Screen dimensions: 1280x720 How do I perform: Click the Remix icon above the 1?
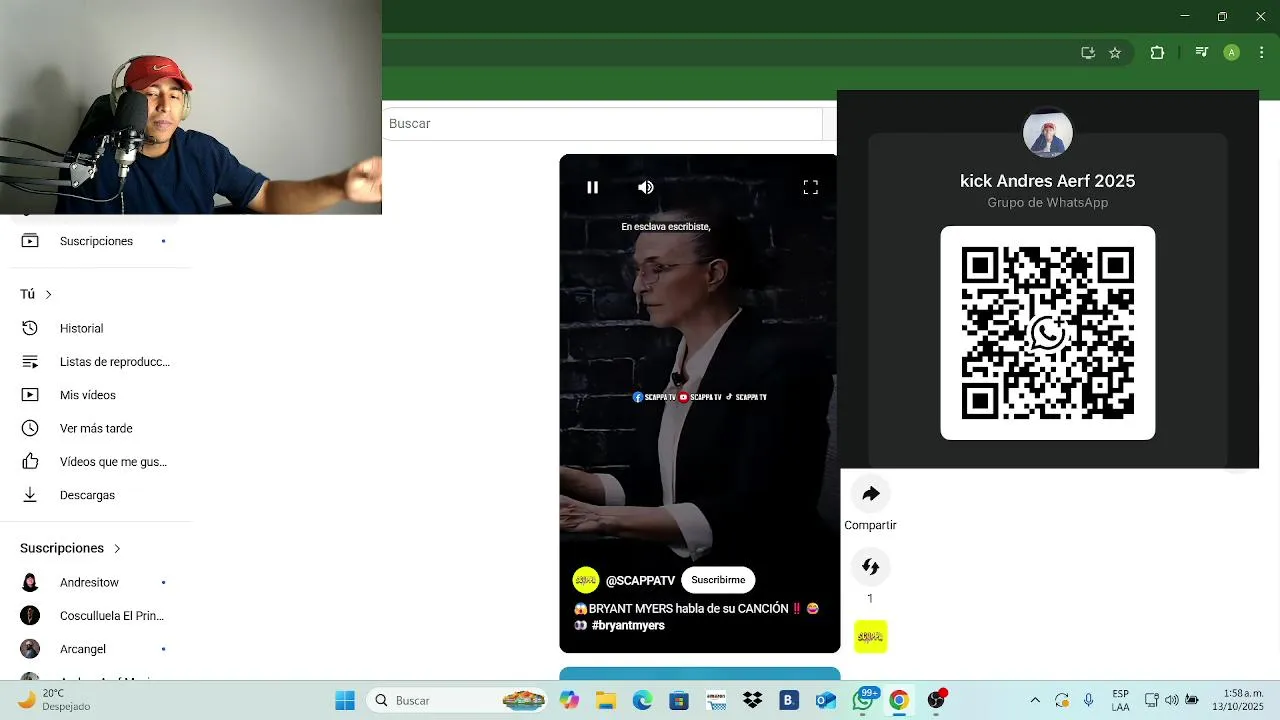[x=871, y=567]
